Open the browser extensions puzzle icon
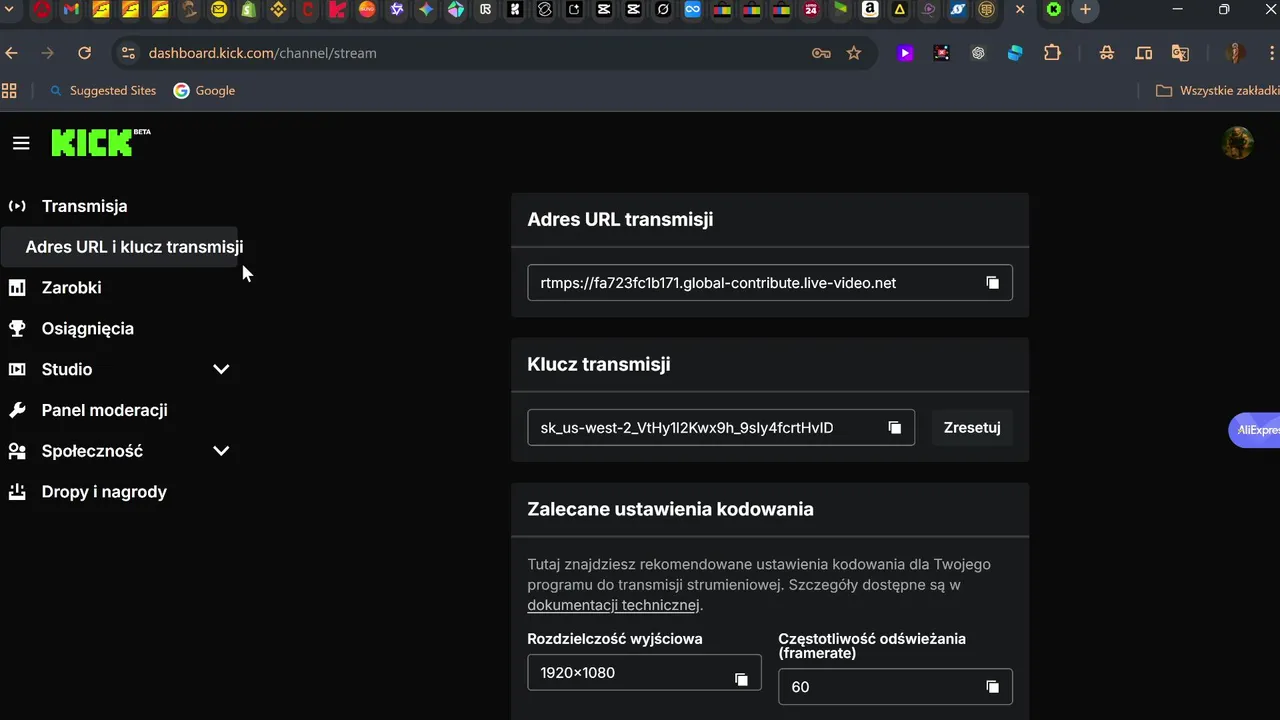1280x720 pixels. click(x=1052, y=53)
